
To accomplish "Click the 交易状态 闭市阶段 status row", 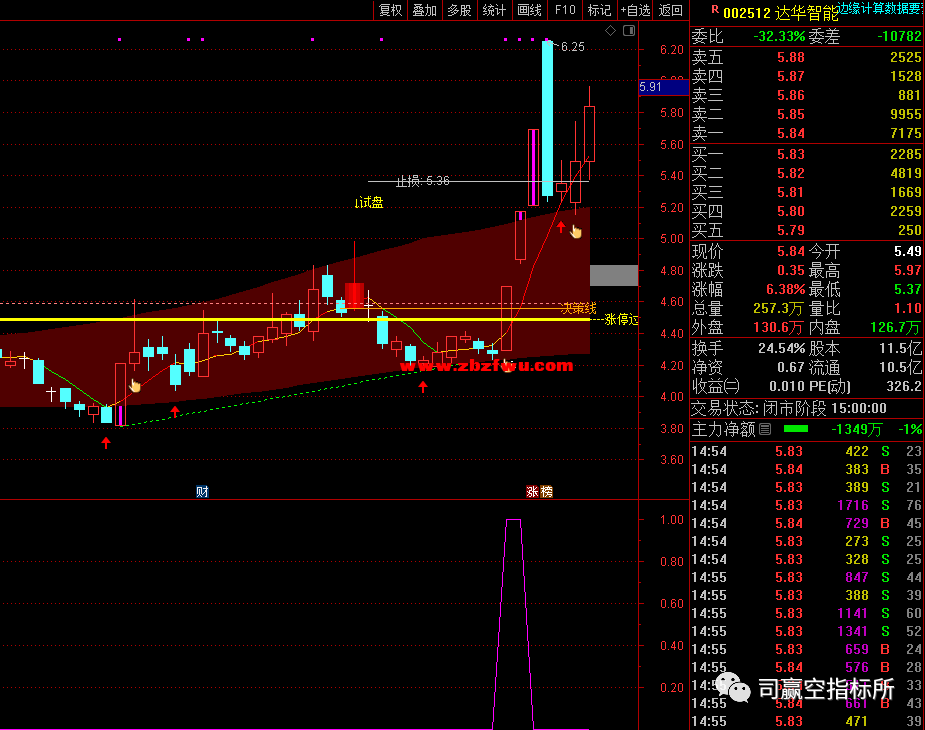I will pos(807,408).
